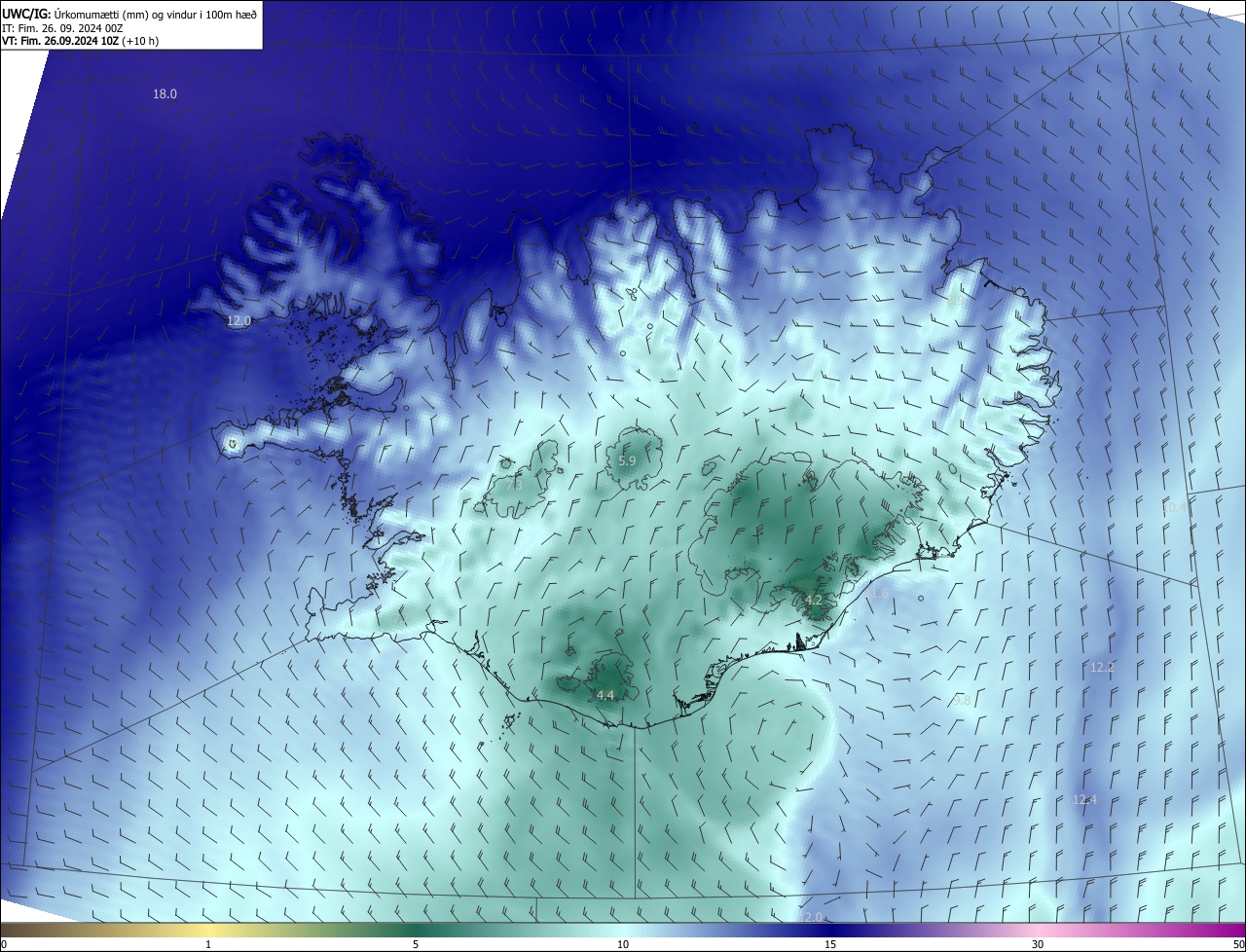Image resolution: width=1246 pixels, height=952 pixels.
Task: Click the 12.4 value label over the sea
Action: tap(1084, 800)
